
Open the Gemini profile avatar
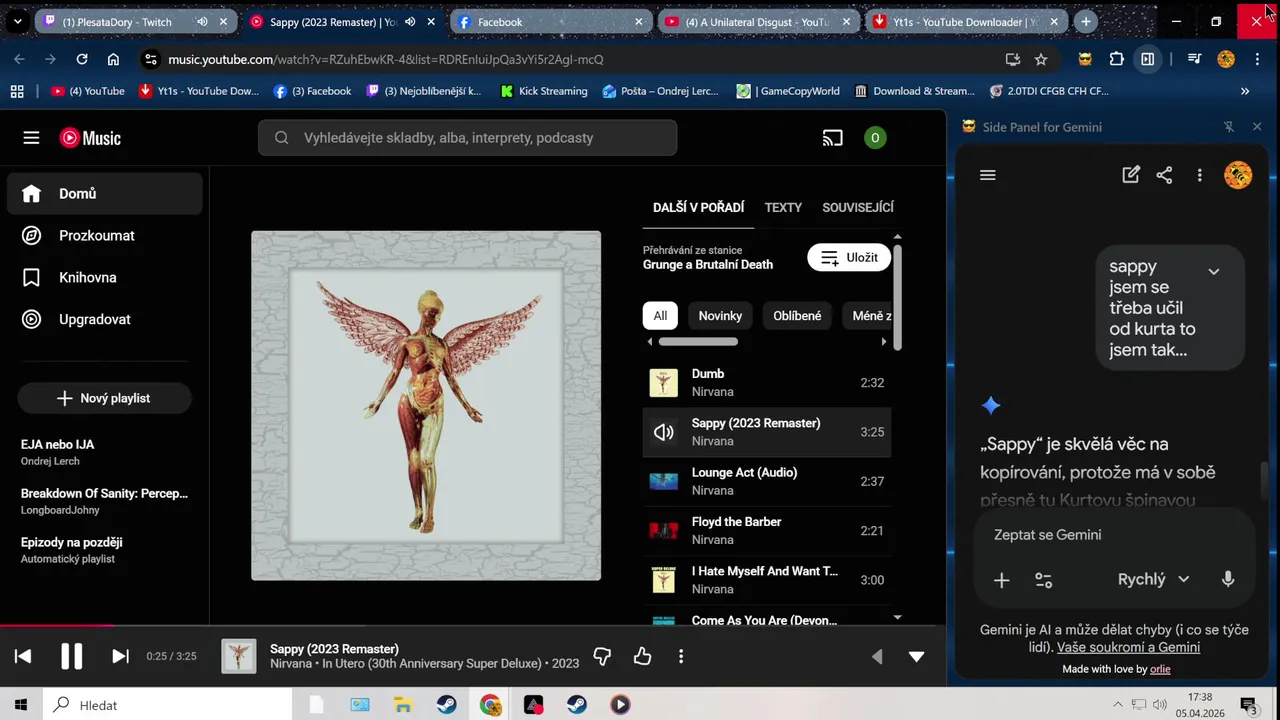(x=1238, y=175)
